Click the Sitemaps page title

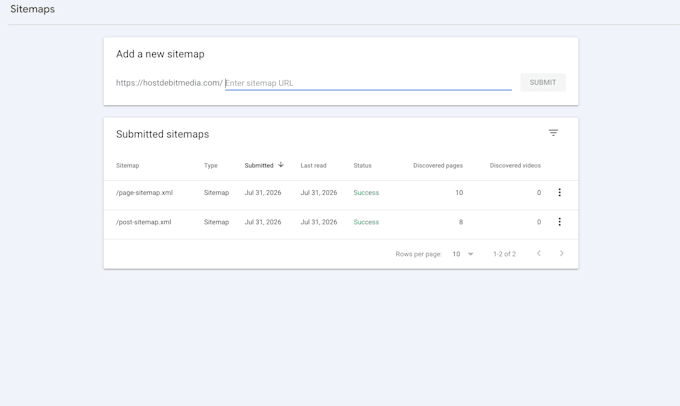[33, 9]
